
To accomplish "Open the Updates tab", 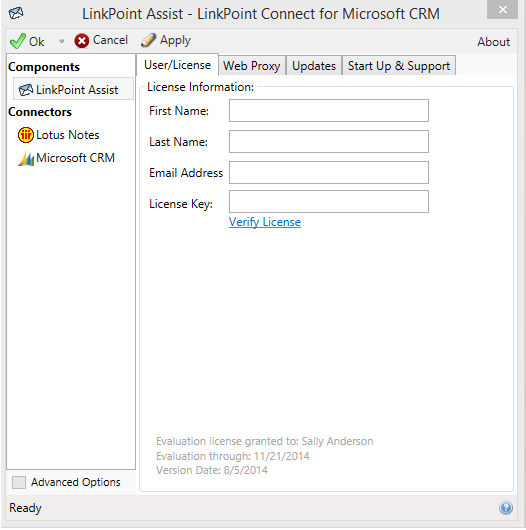I will pos(314,65).
